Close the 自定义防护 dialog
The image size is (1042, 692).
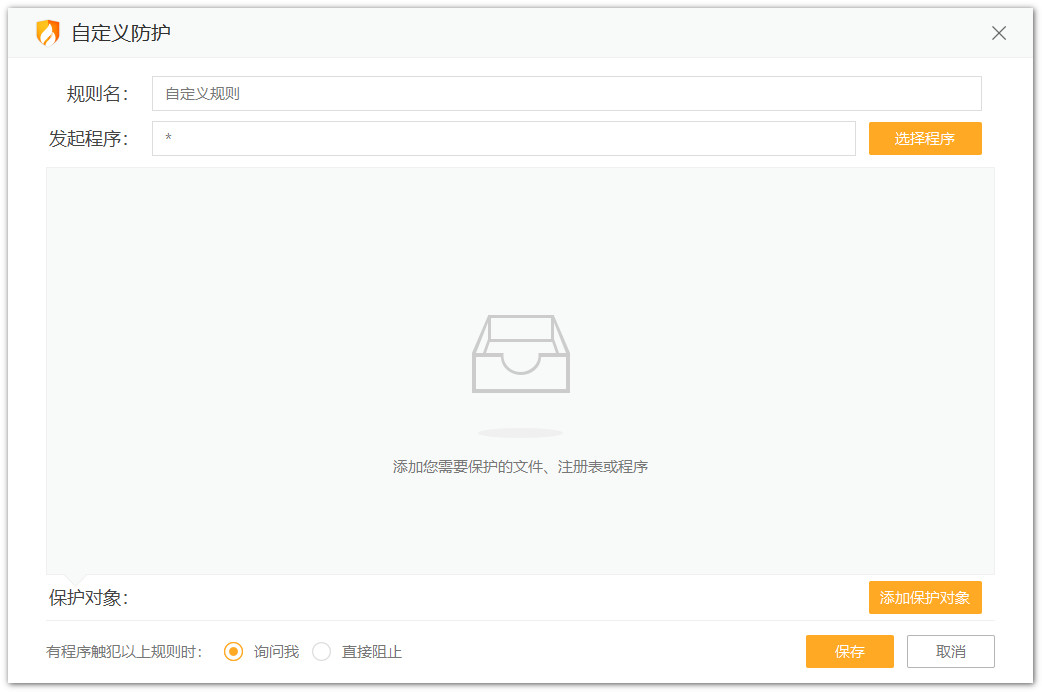[x=998, y=32]
